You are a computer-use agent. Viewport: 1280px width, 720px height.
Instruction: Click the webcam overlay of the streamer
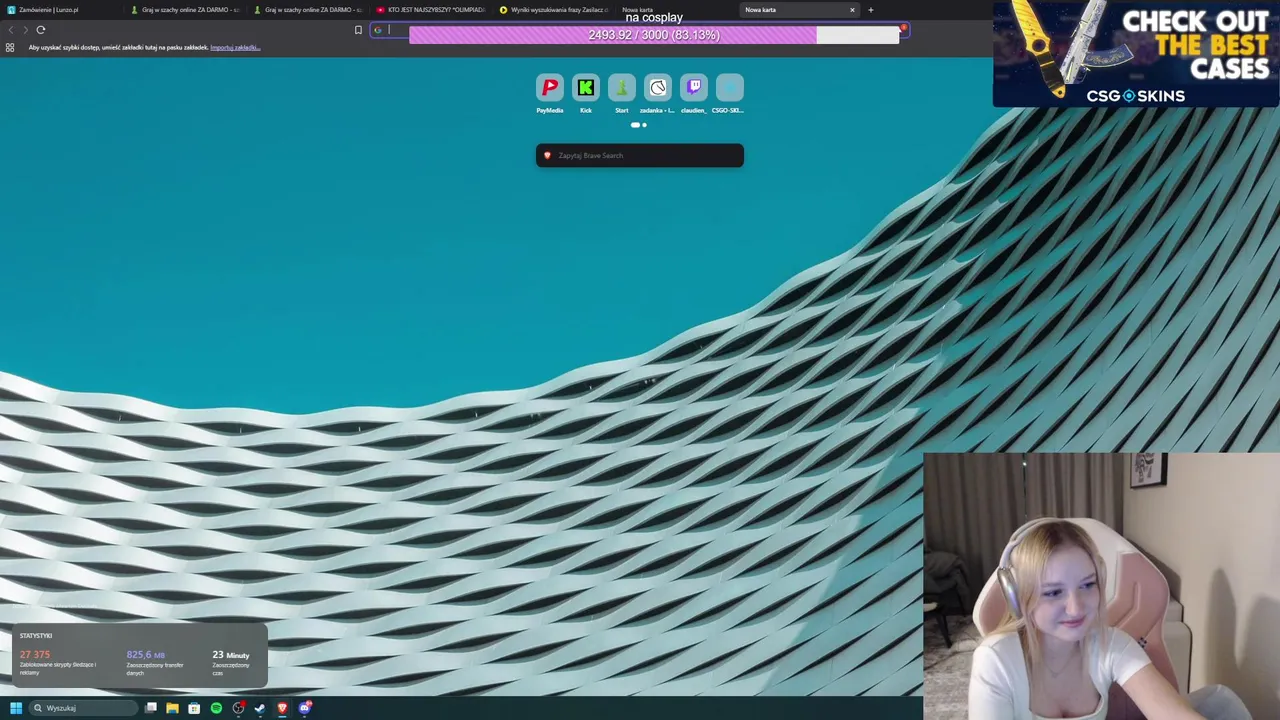tap(1102, 586)
